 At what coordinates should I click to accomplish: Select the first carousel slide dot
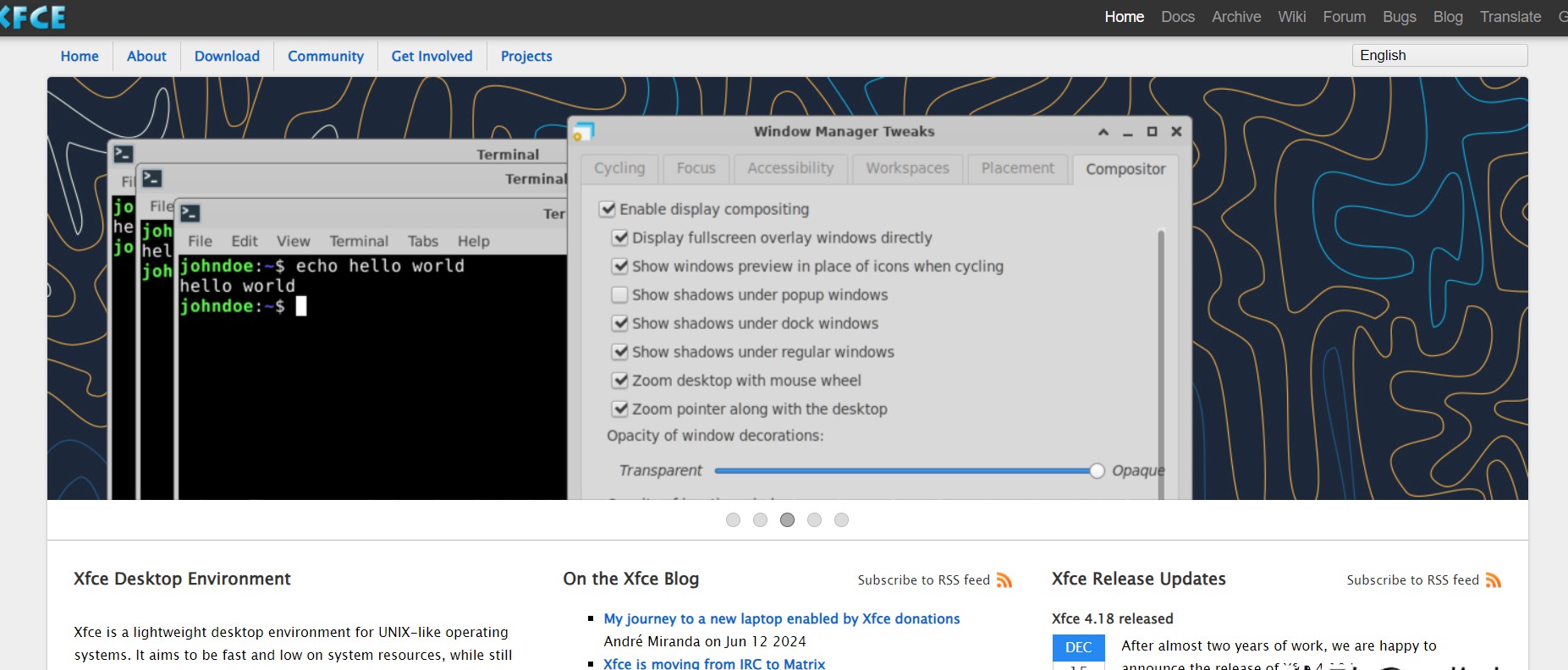pyautogui.click(x=733, y=520)
